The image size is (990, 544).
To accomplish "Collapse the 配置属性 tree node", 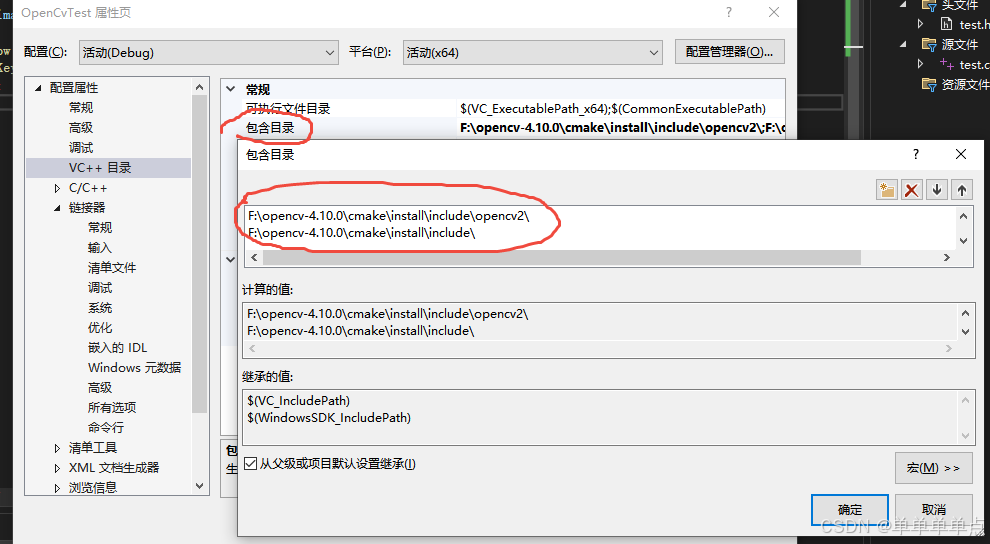I will click(39, 88).
